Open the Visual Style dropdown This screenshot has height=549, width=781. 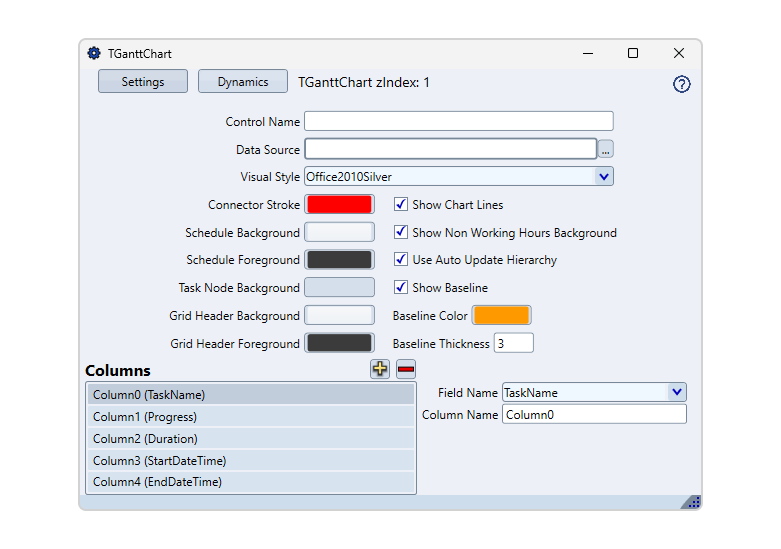[604, 177]
